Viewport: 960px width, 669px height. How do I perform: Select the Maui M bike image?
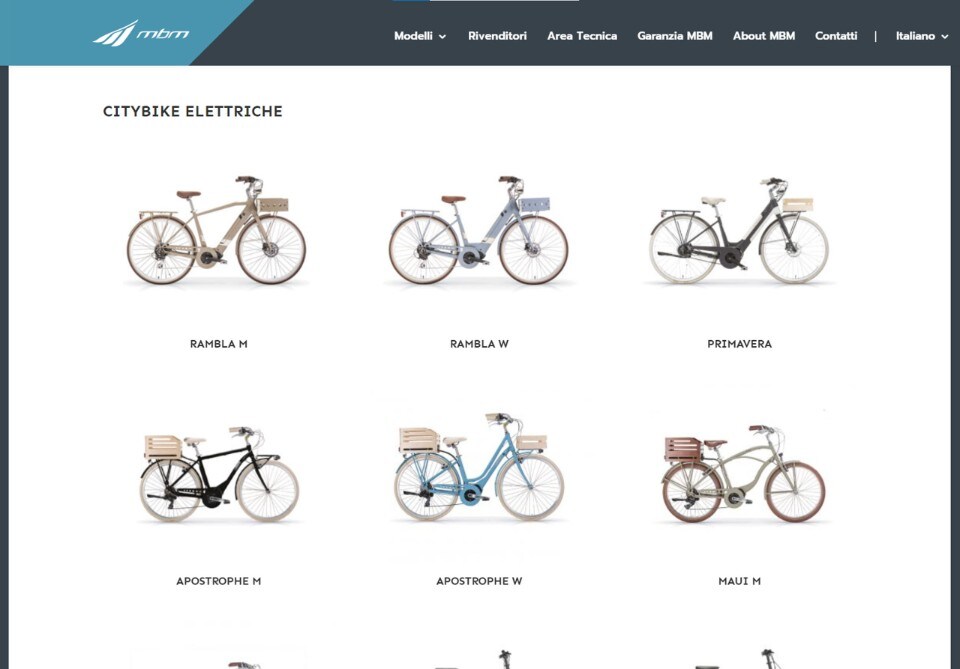tap(743, 473)
